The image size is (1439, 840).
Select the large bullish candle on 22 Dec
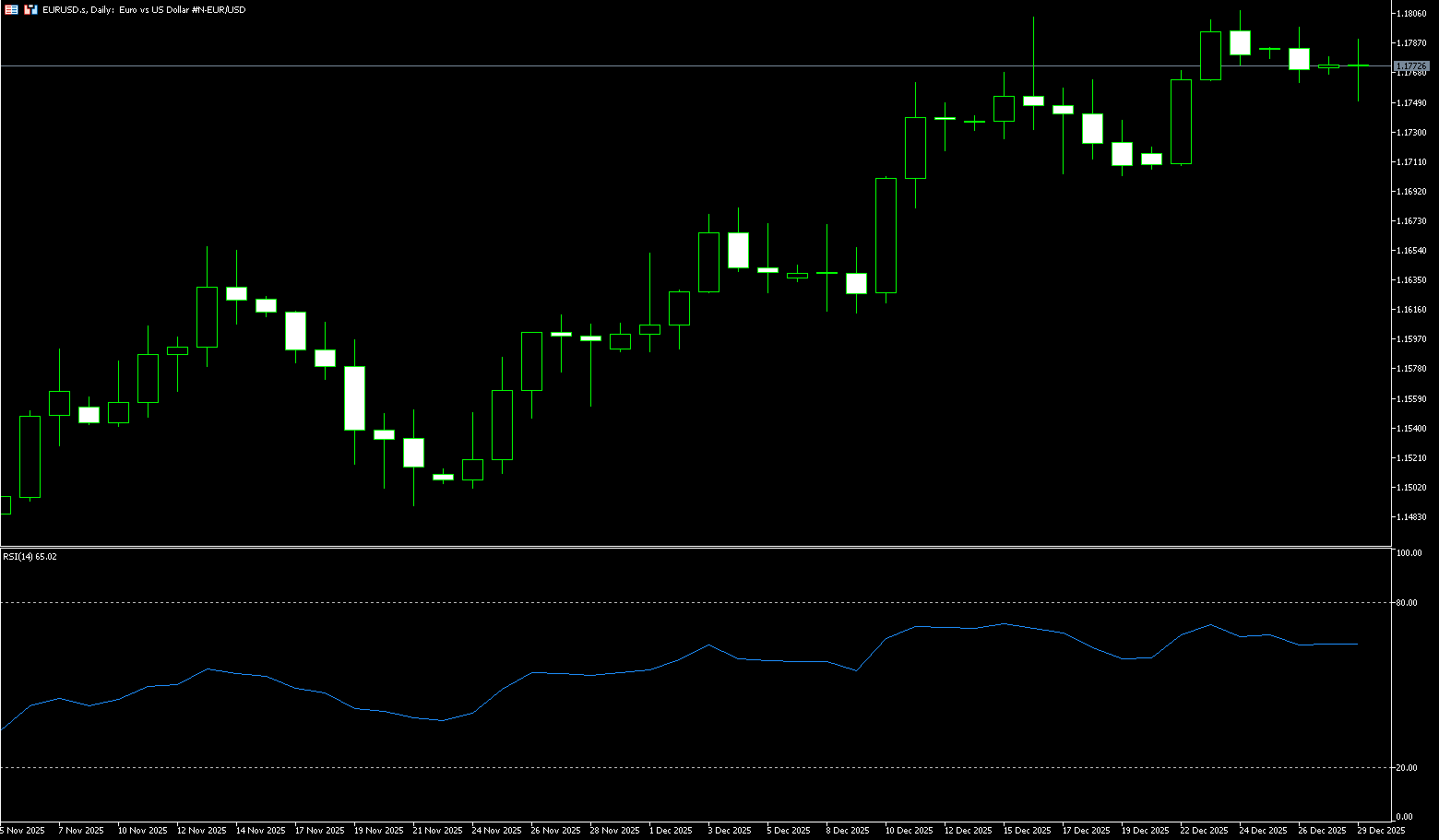click(x=1181, y=122)
